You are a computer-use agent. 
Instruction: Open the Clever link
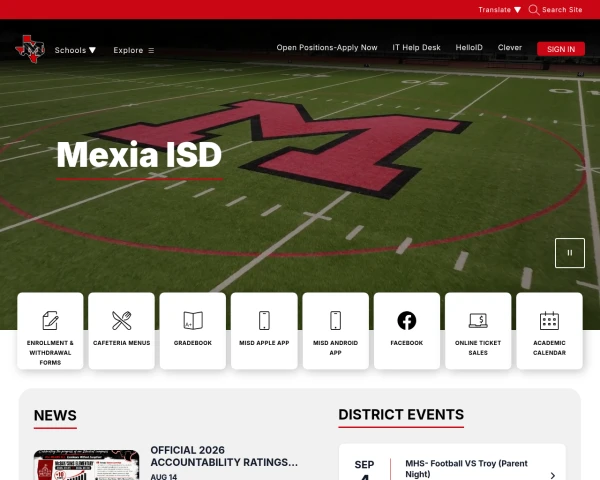click(510, 47)
